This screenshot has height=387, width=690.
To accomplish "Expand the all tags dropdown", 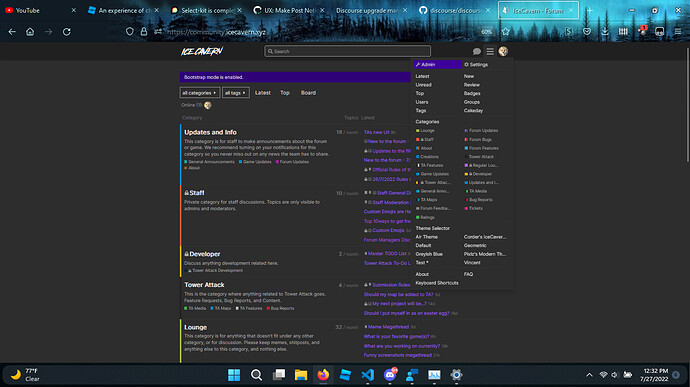I will tap(235, 93).
